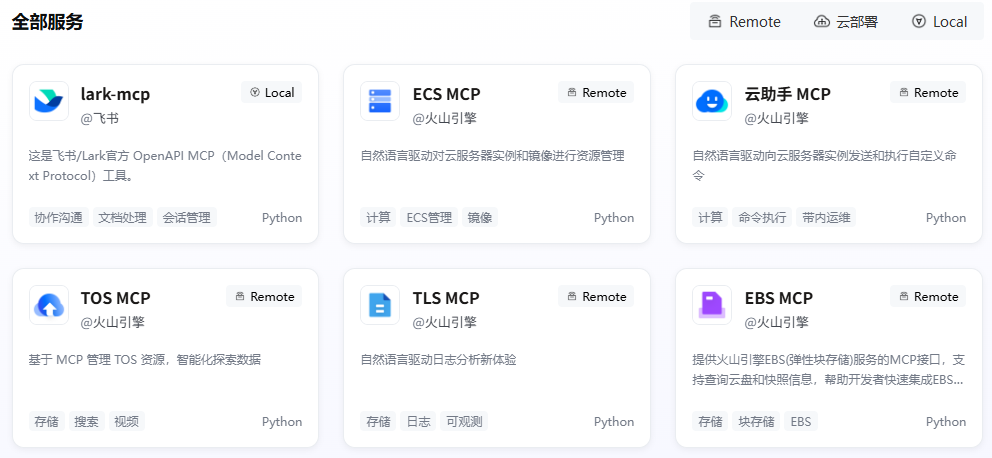Click @火山引擎 author under ECS MCP
992x458 pixels.
(x=445, y=118)
